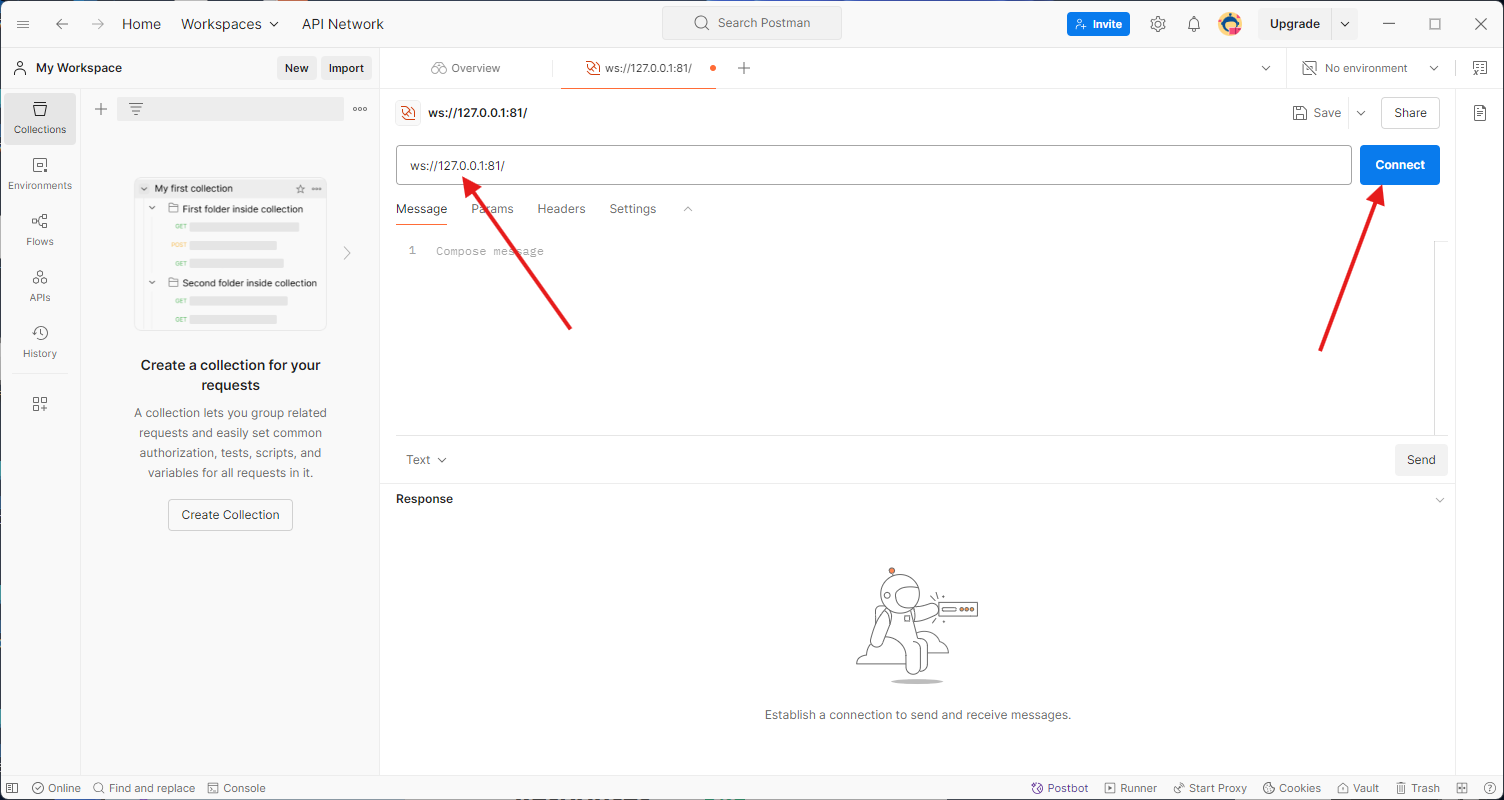The height and width of the screenshot is (800, 1504).
Task: Open Flows from the sidebar
Action: (x=40, y=230)
